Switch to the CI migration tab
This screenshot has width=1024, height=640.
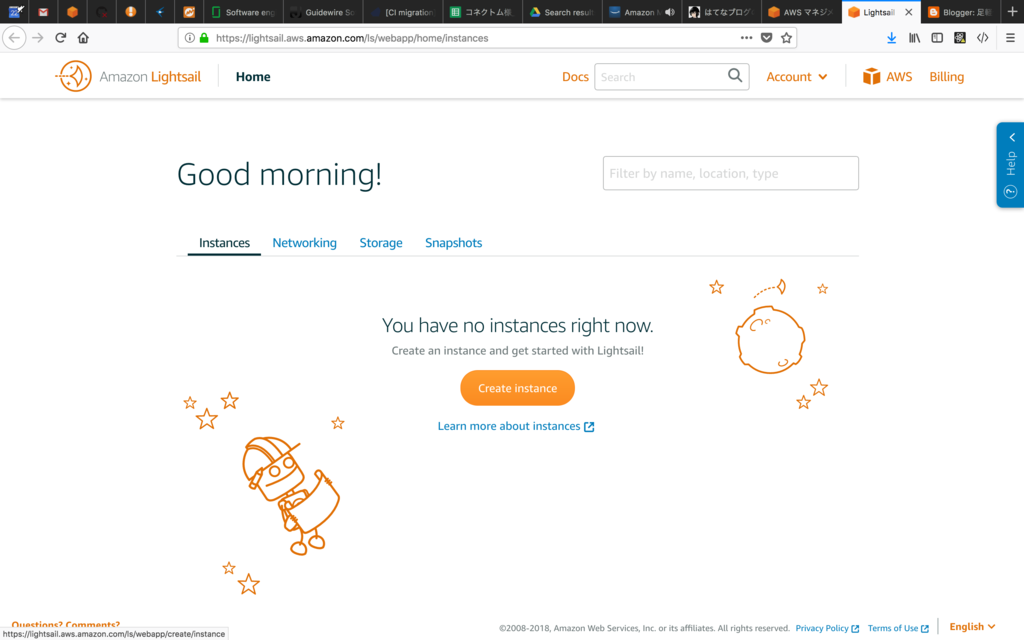(402, 12)
